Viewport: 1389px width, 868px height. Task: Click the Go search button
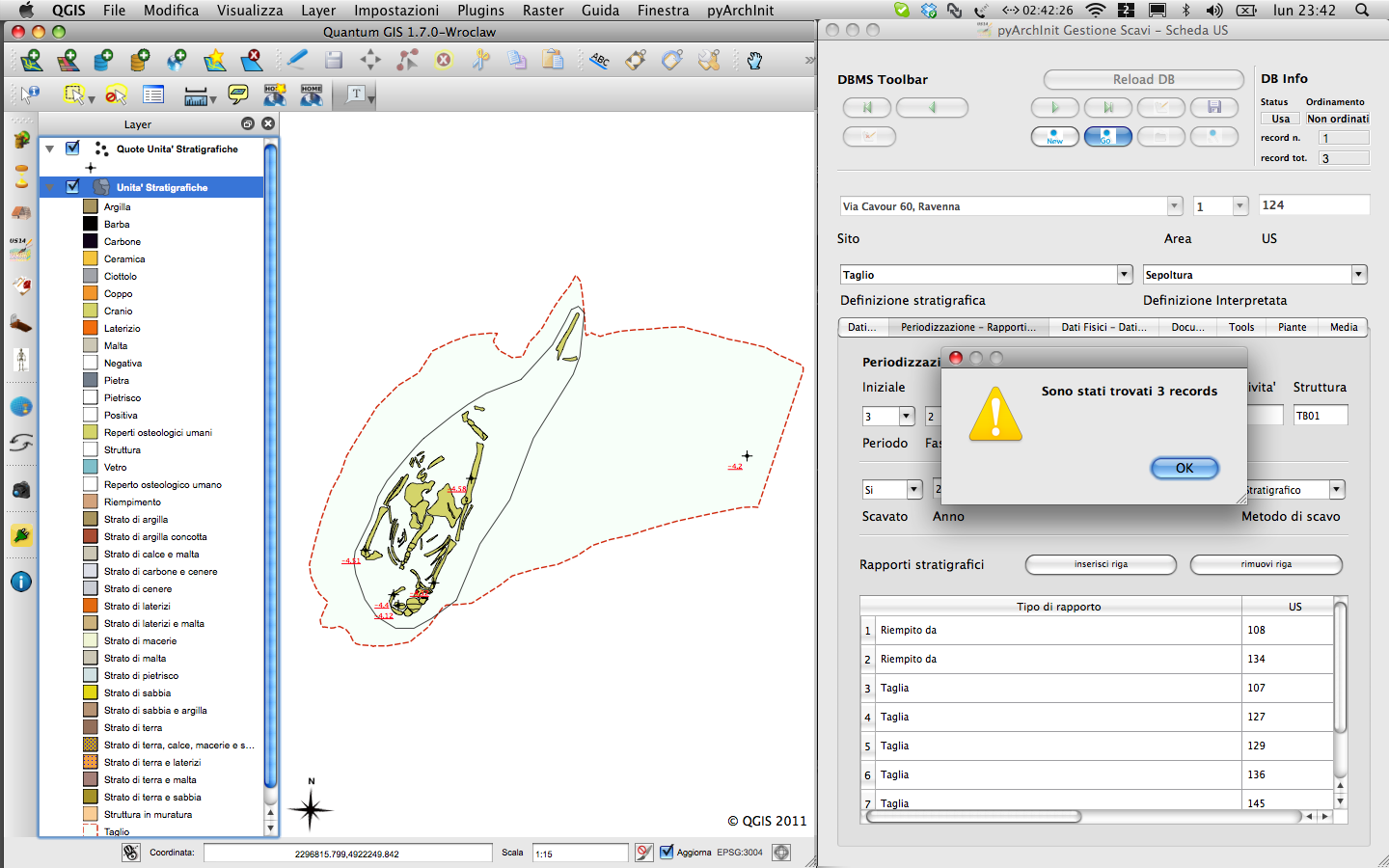pos(1108,137)
